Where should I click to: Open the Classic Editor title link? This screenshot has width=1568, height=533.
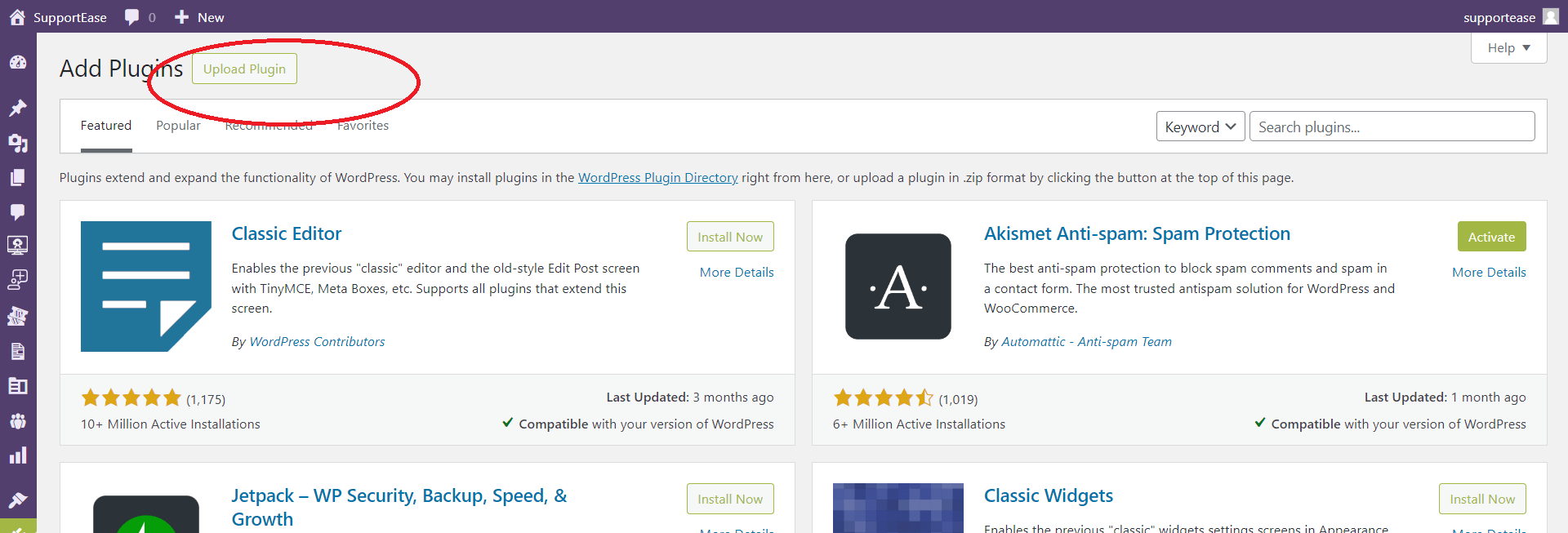click(287, 233)
